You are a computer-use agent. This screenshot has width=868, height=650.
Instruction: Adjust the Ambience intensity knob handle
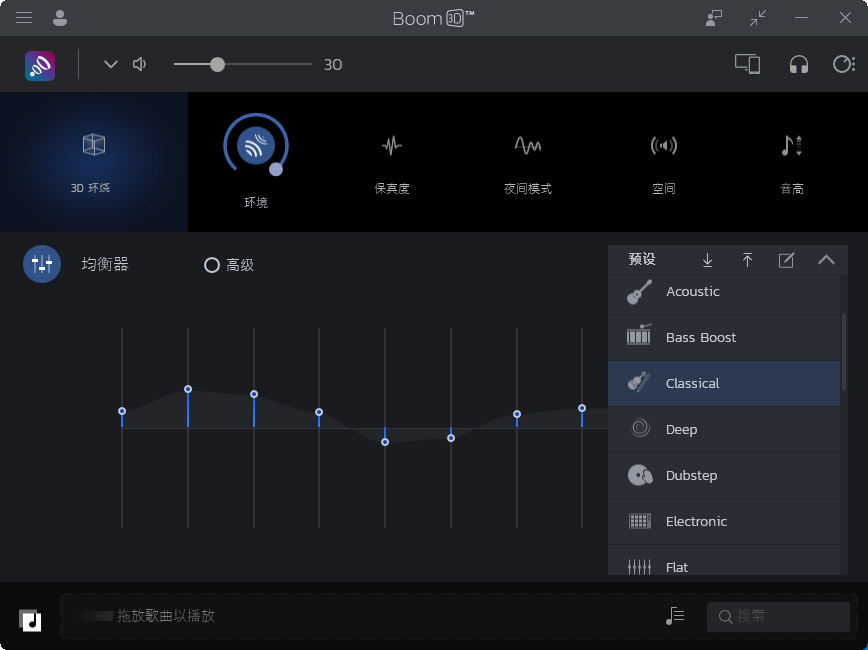(x=276, y=169)
